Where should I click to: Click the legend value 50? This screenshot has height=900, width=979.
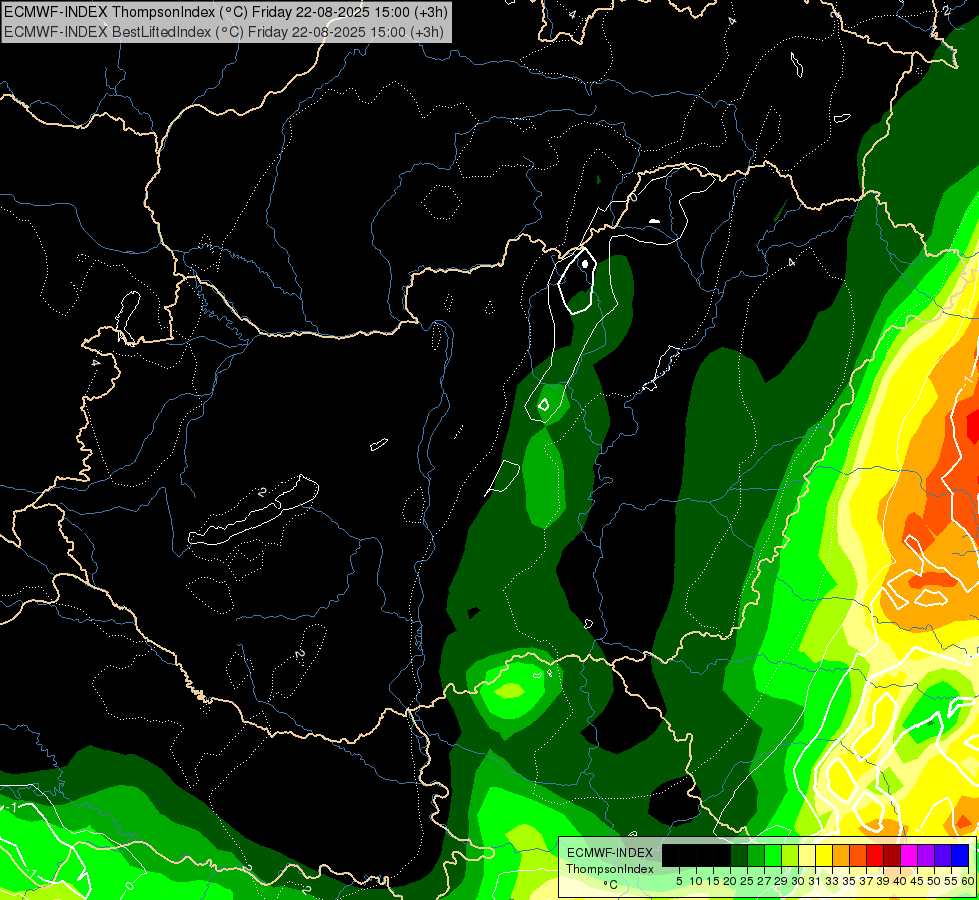(x=935, y=881)
